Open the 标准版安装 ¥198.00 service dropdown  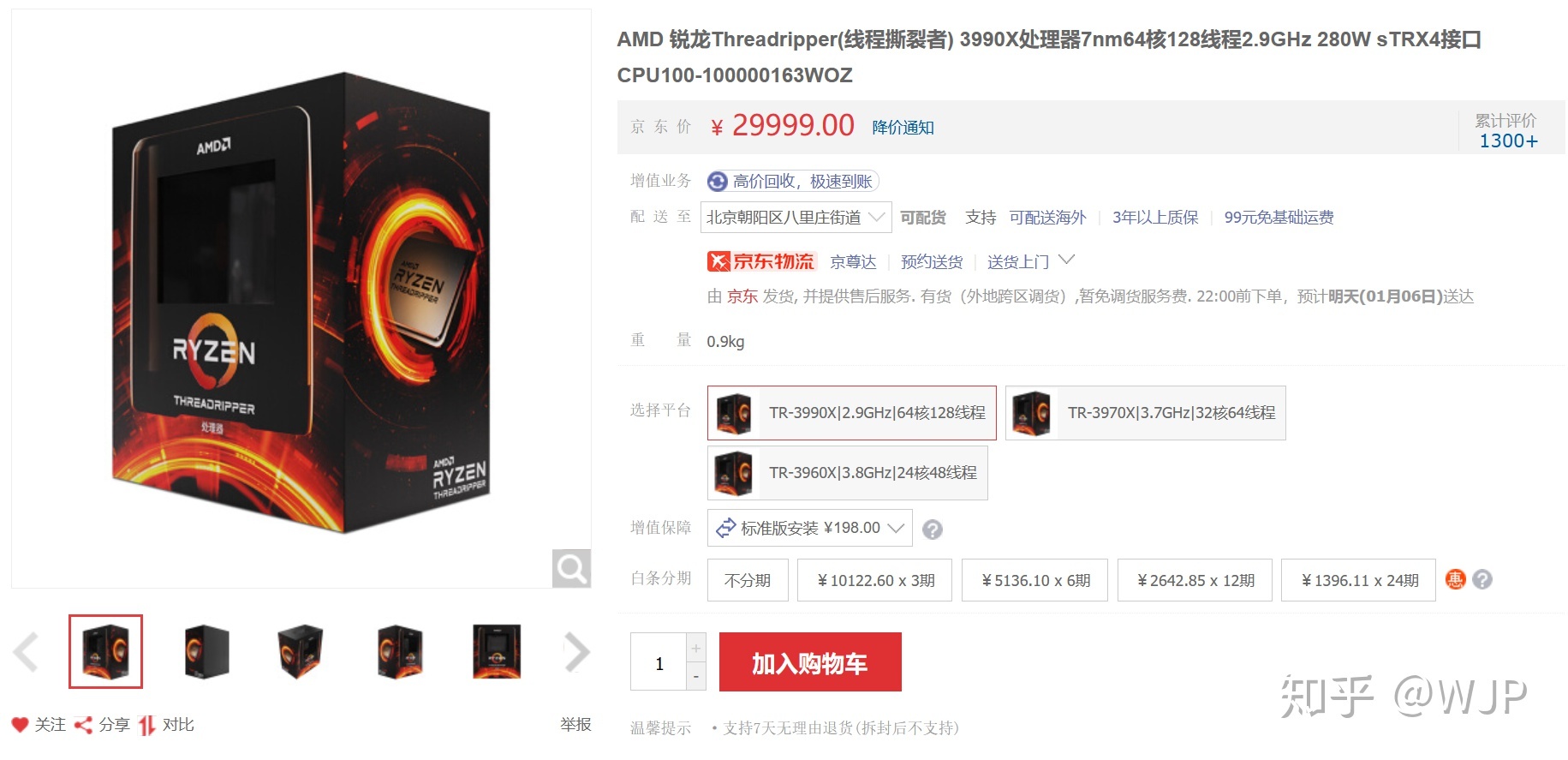(x=810, y=528)
